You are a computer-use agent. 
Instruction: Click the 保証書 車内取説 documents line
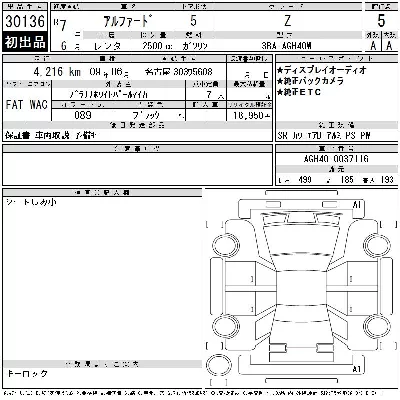tap(51, 135)
